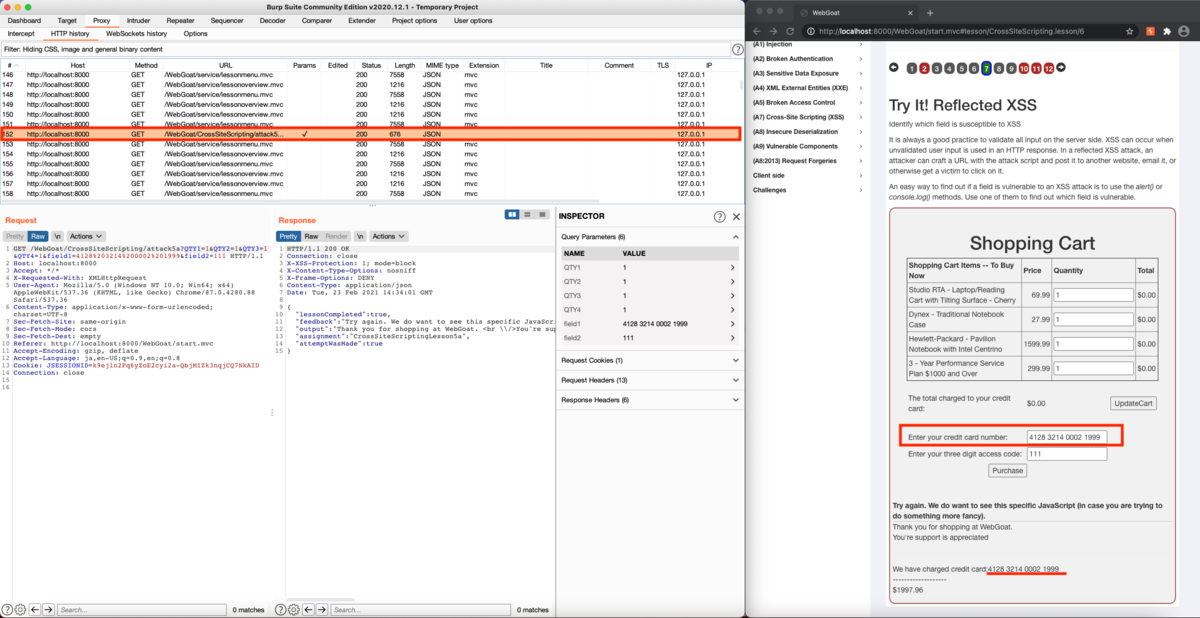Sort history by Length column

point(404,65)
